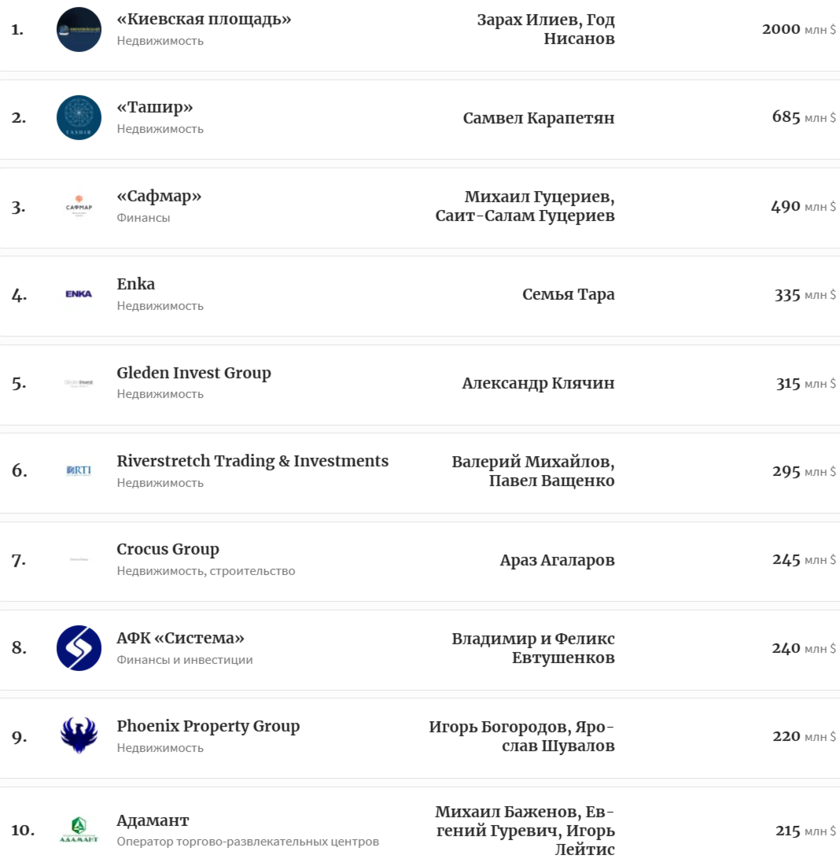Click the АФК «Система» blue logo
The width and height of the screenshot is (840, 866).
[79, 648]
